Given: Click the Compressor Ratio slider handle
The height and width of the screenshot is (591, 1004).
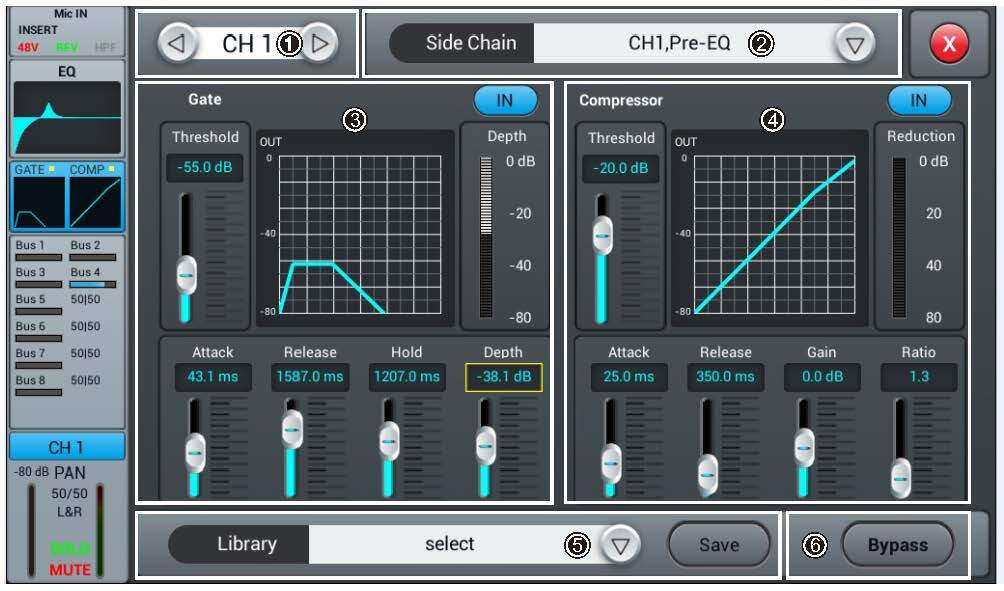Looking at the screenshot, I should (x=901, y=476).
